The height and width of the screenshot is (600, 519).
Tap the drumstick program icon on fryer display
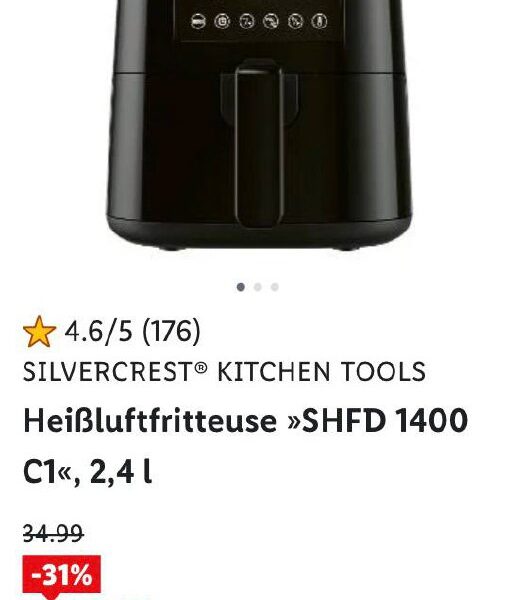(295, 21)
